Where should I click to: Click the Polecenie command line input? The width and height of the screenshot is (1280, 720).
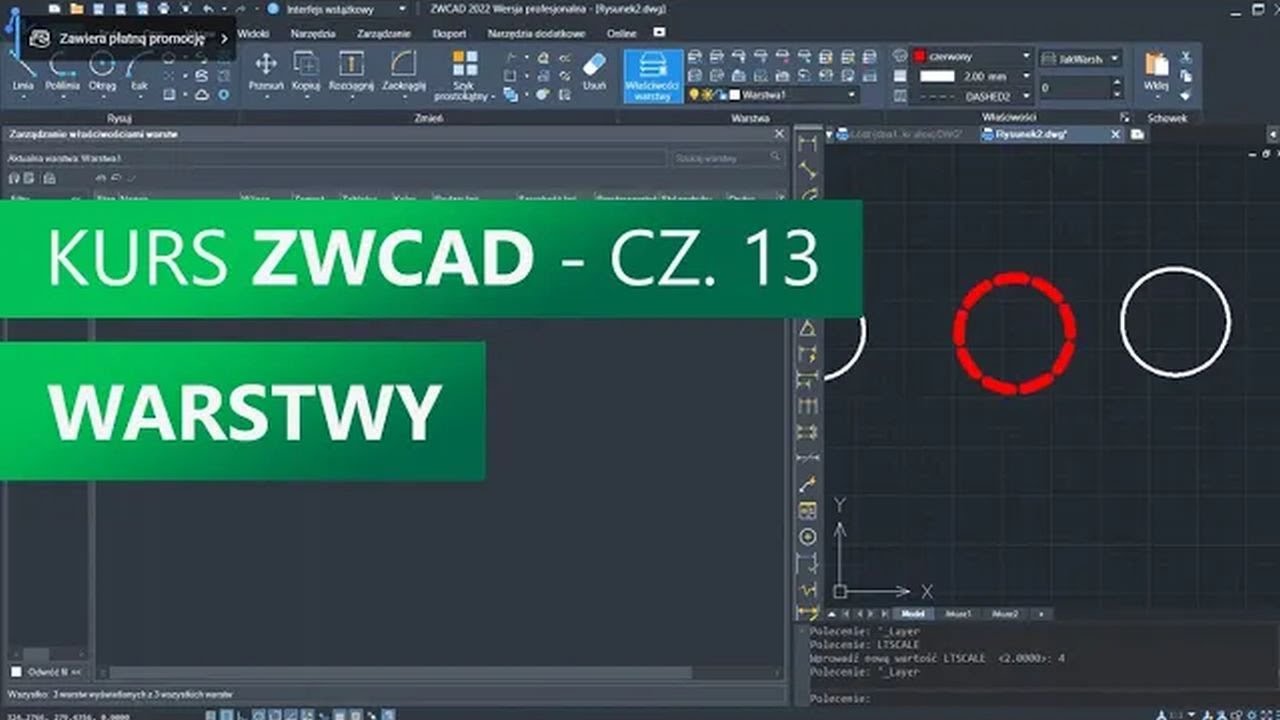[1040, 698]
